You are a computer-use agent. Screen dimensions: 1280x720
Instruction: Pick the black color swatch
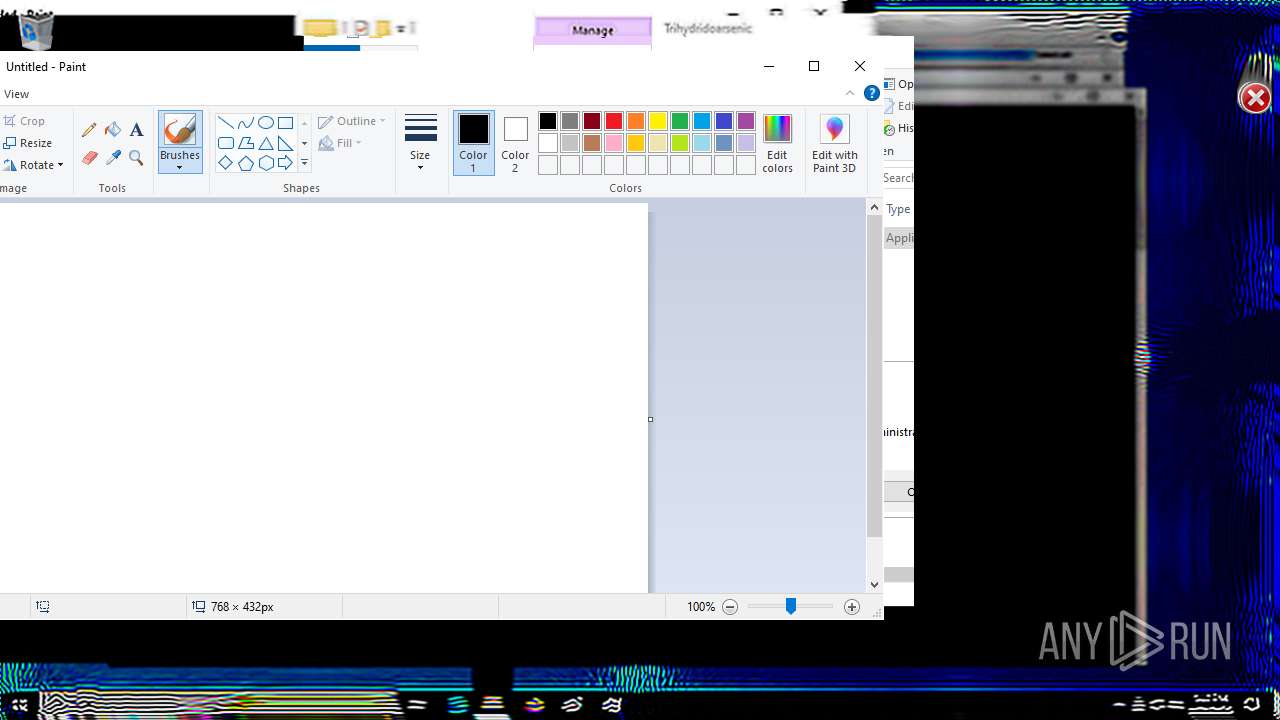(548, 121)
